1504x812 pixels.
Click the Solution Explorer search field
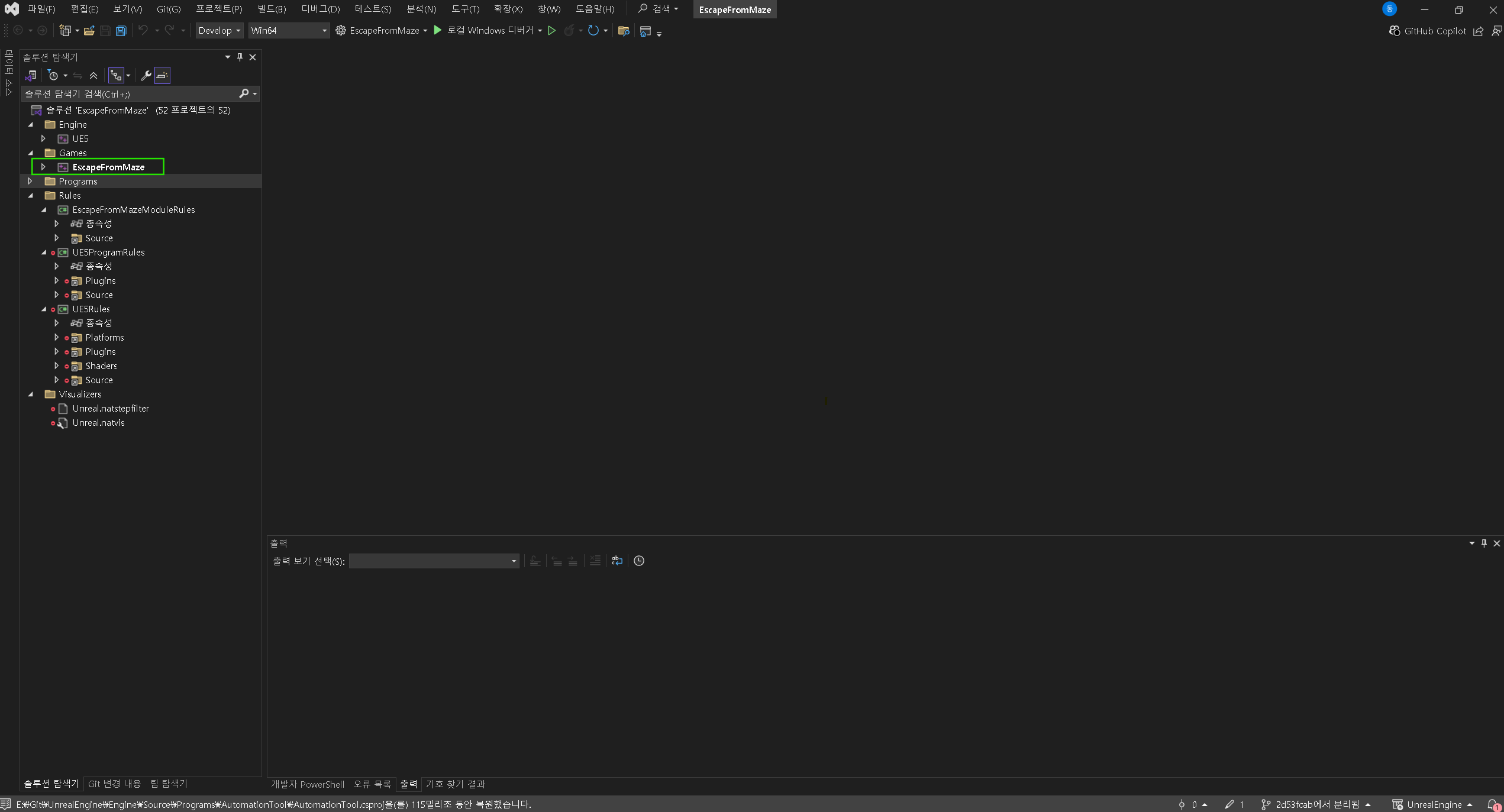130,94
